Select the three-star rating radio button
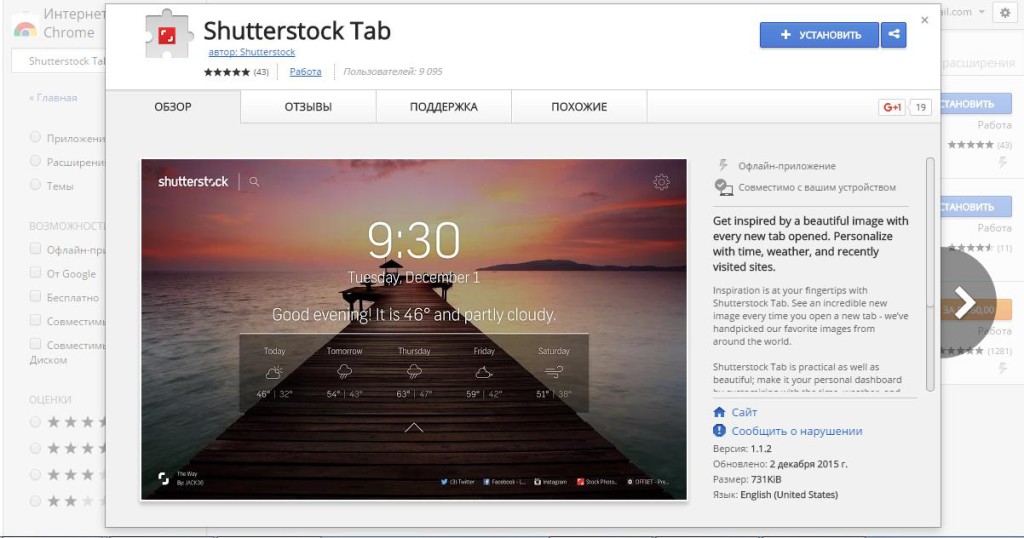Image resolution: width=1024 pixels, height=538 pixels. click(35, 475)
